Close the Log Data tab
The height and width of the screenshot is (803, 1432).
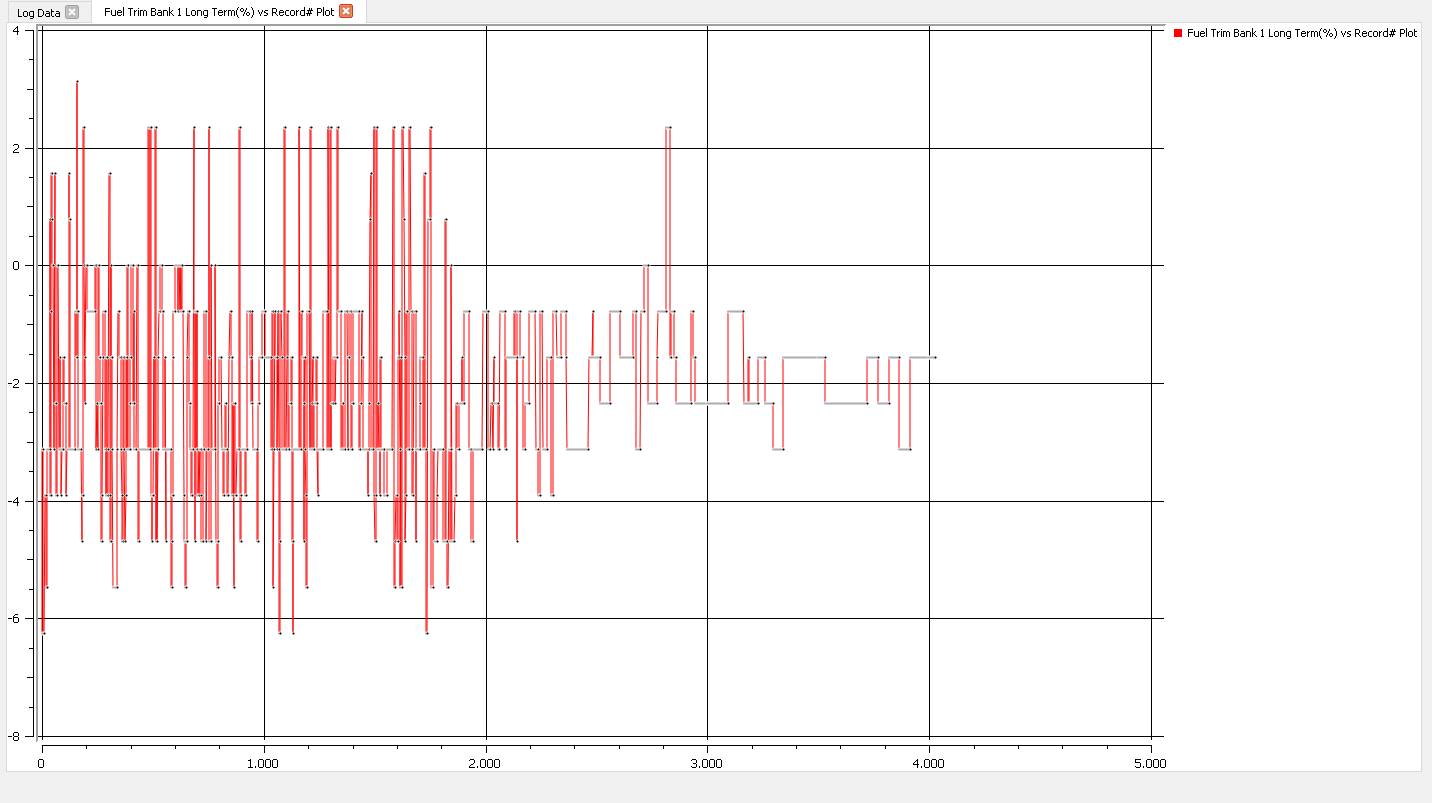click(72, 12)
